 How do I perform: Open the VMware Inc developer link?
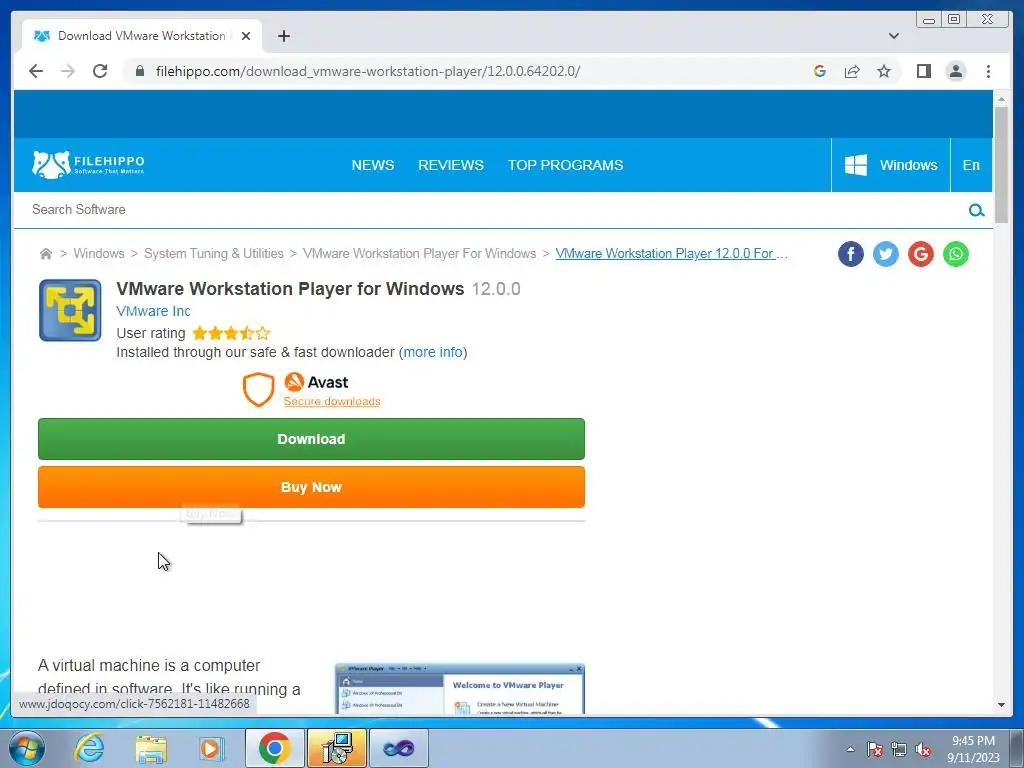point(153,312)
